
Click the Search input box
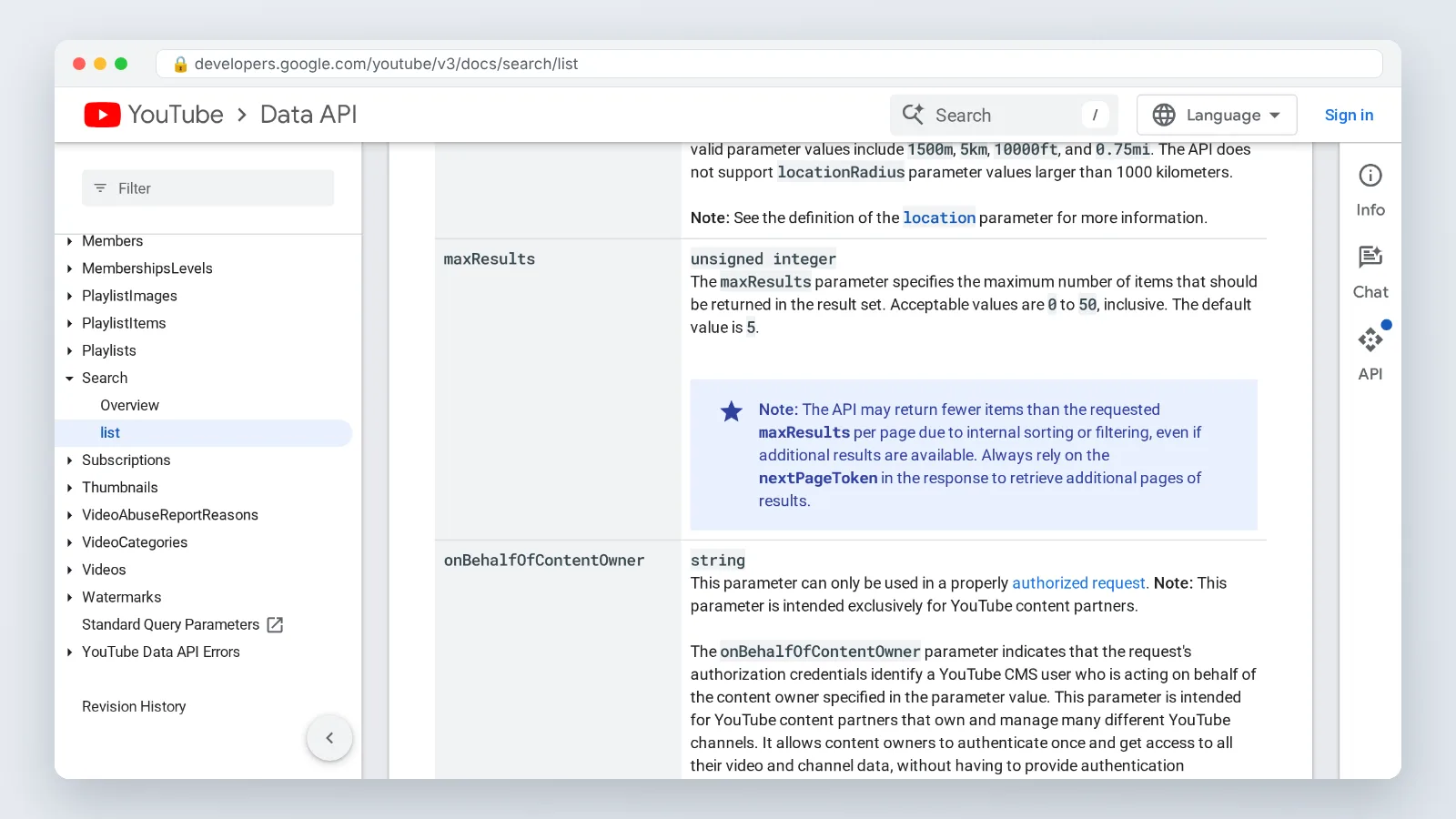tap(1004, 115)
